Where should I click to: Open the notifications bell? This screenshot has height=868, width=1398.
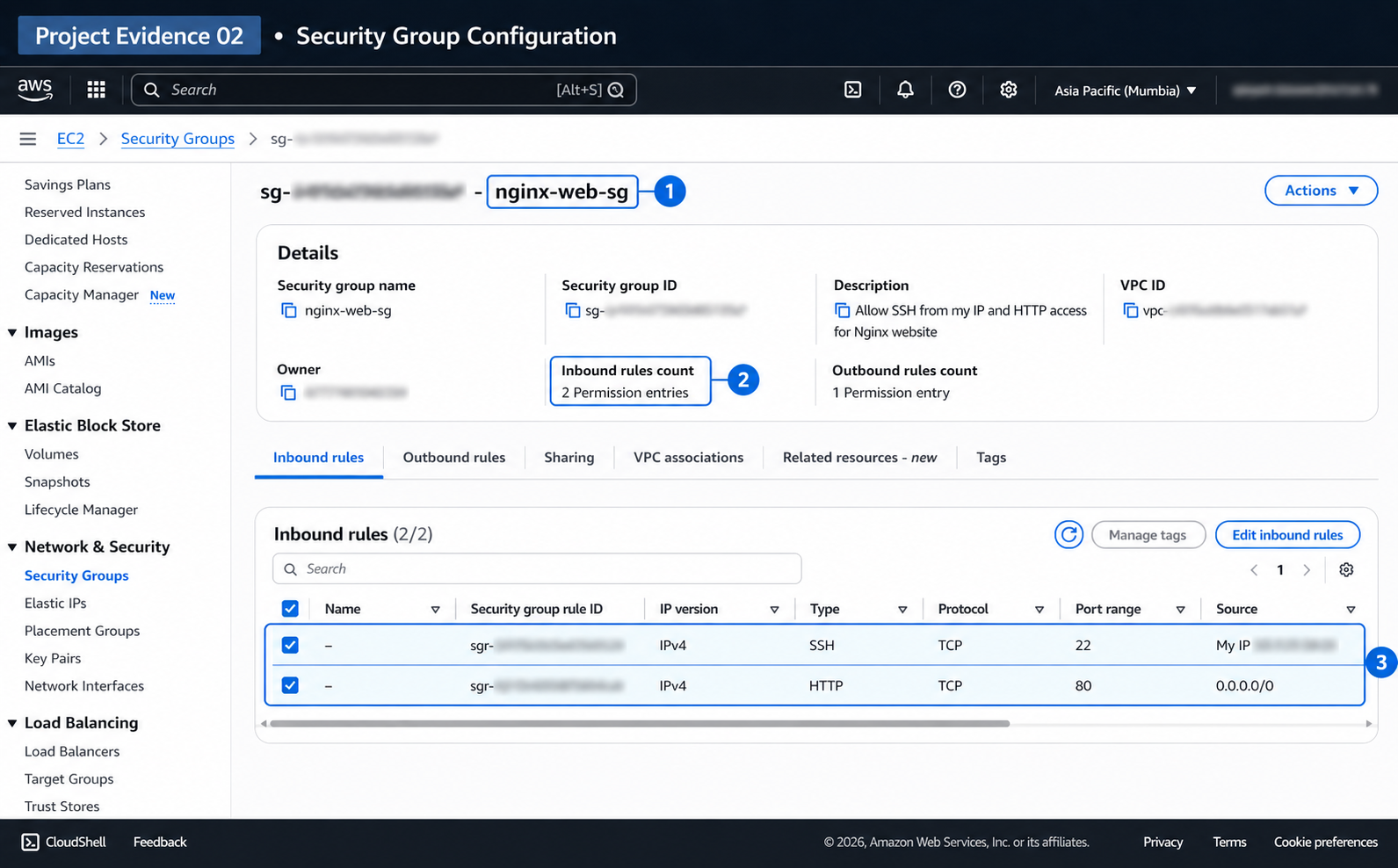pos(905,90)
